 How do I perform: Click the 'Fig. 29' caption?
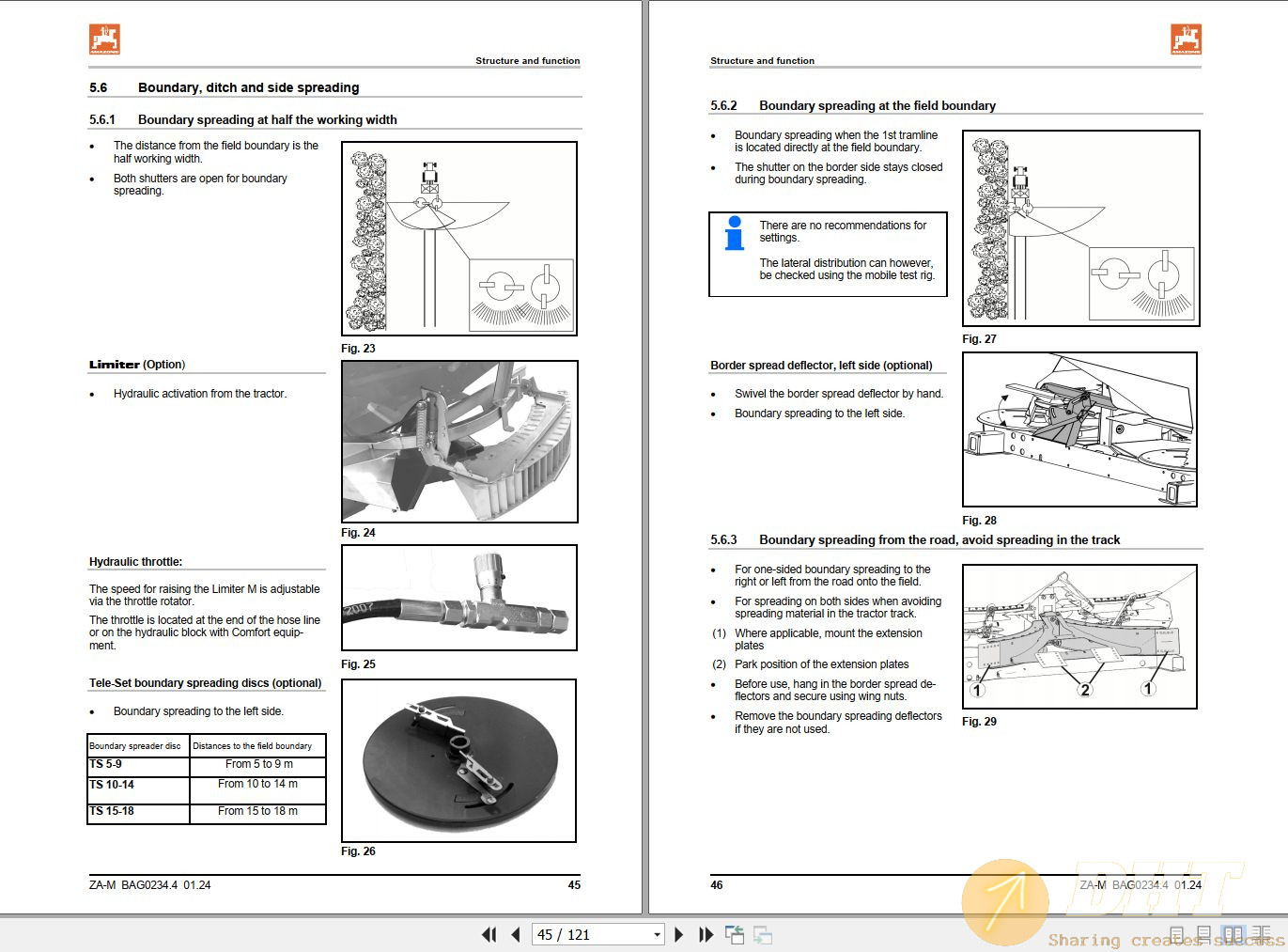[x=979, y=722]
